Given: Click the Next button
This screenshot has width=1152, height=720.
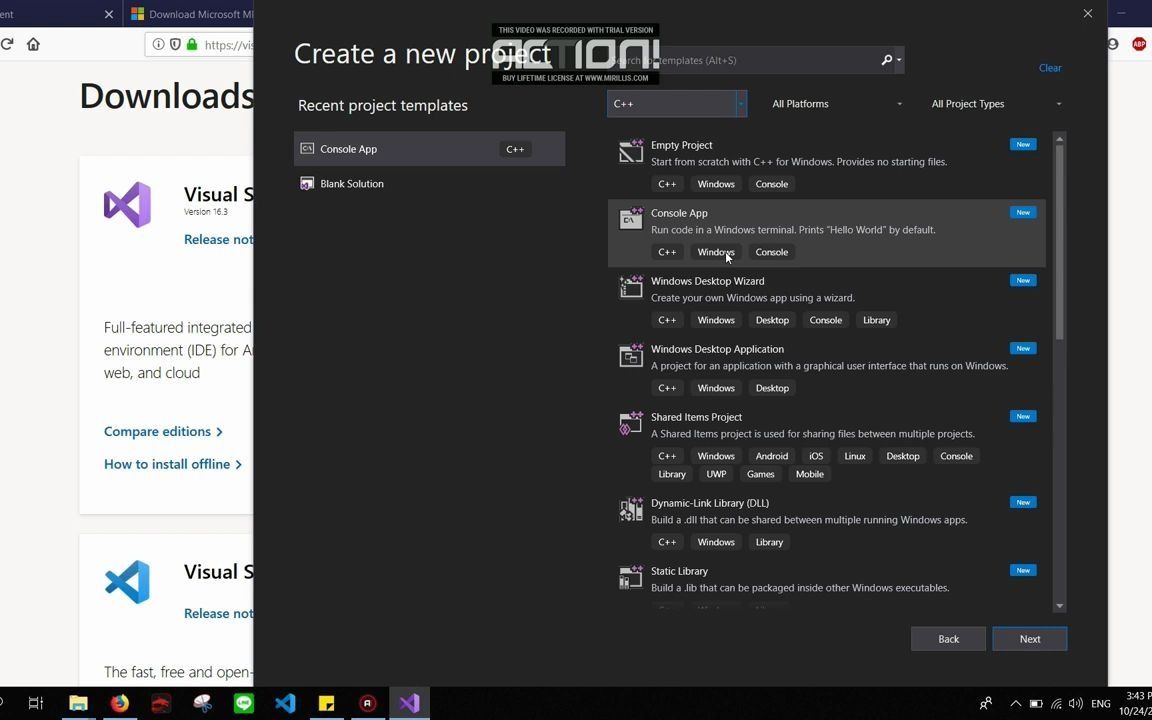Looking at the screenshot, I should 1029,638.
